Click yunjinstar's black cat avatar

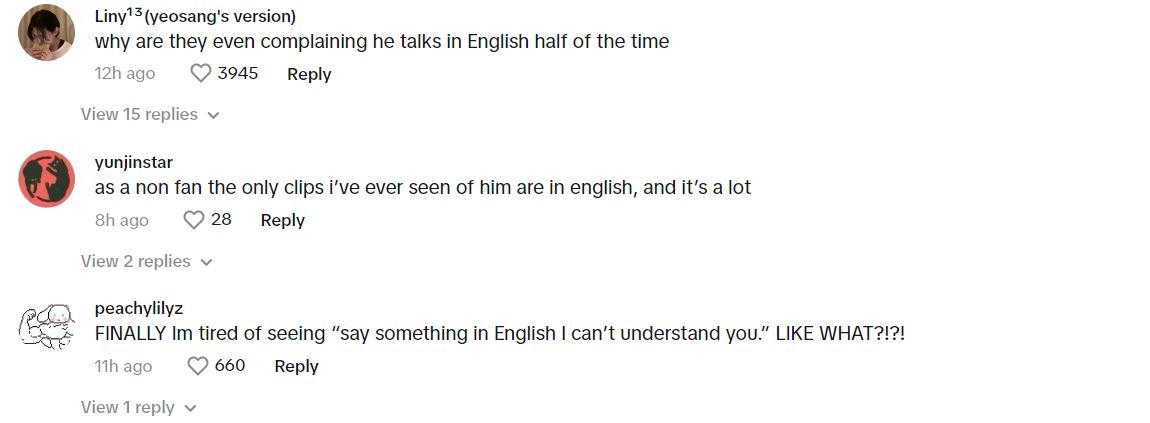(47, 179)
